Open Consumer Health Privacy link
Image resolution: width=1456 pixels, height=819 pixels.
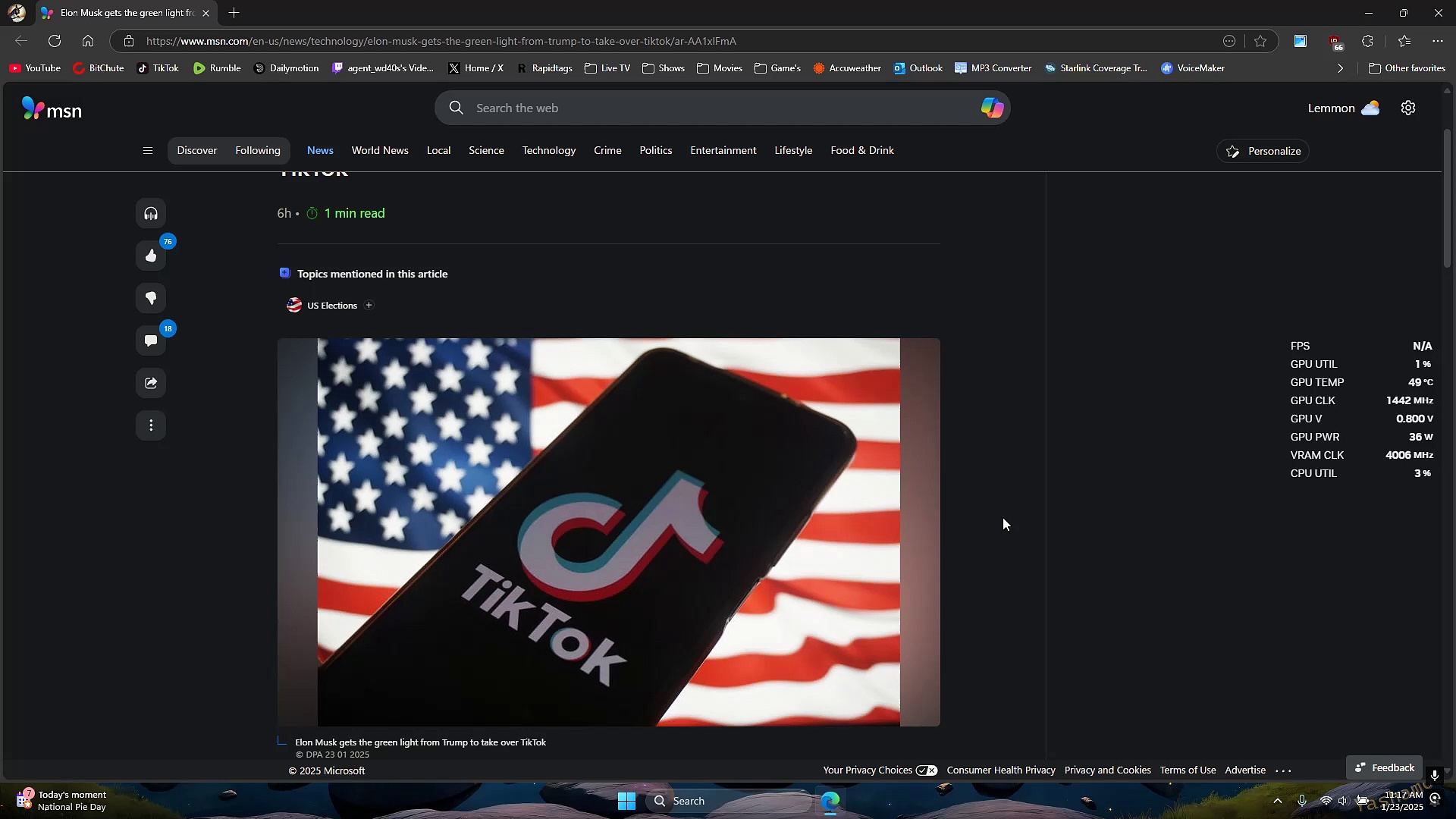pos(1001,770)
